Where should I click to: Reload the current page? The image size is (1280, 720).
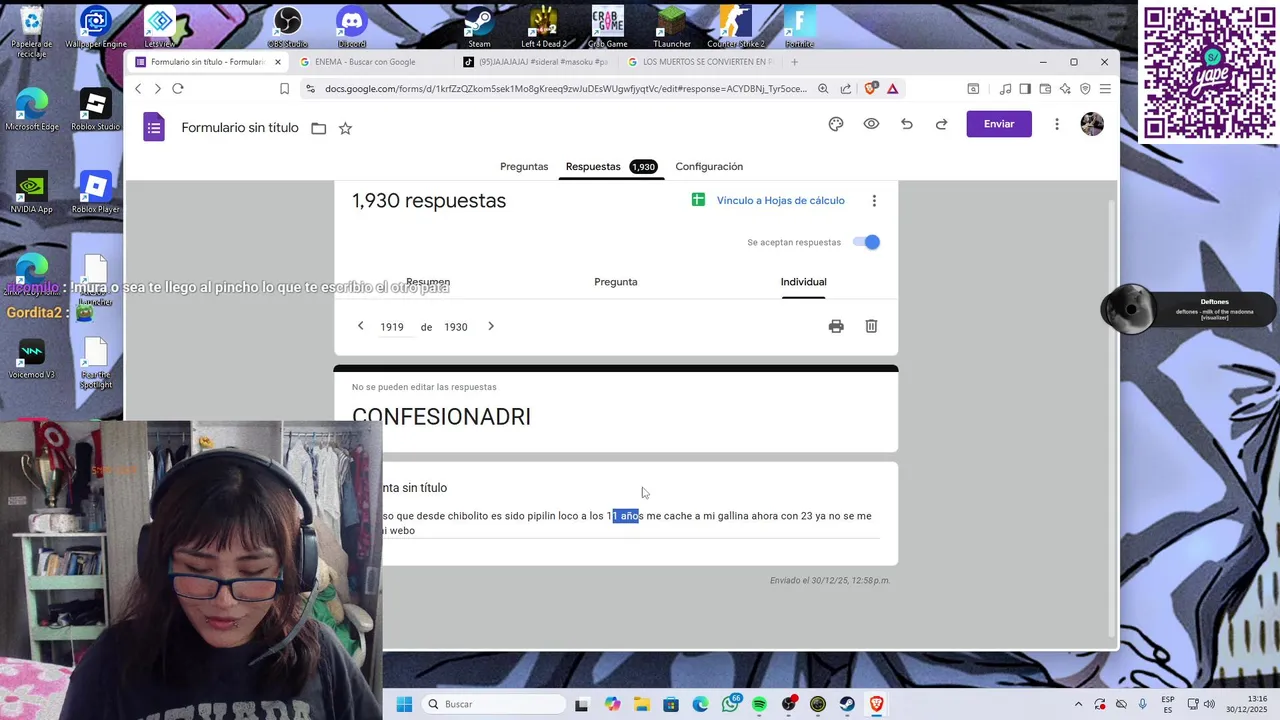(178, 89)
